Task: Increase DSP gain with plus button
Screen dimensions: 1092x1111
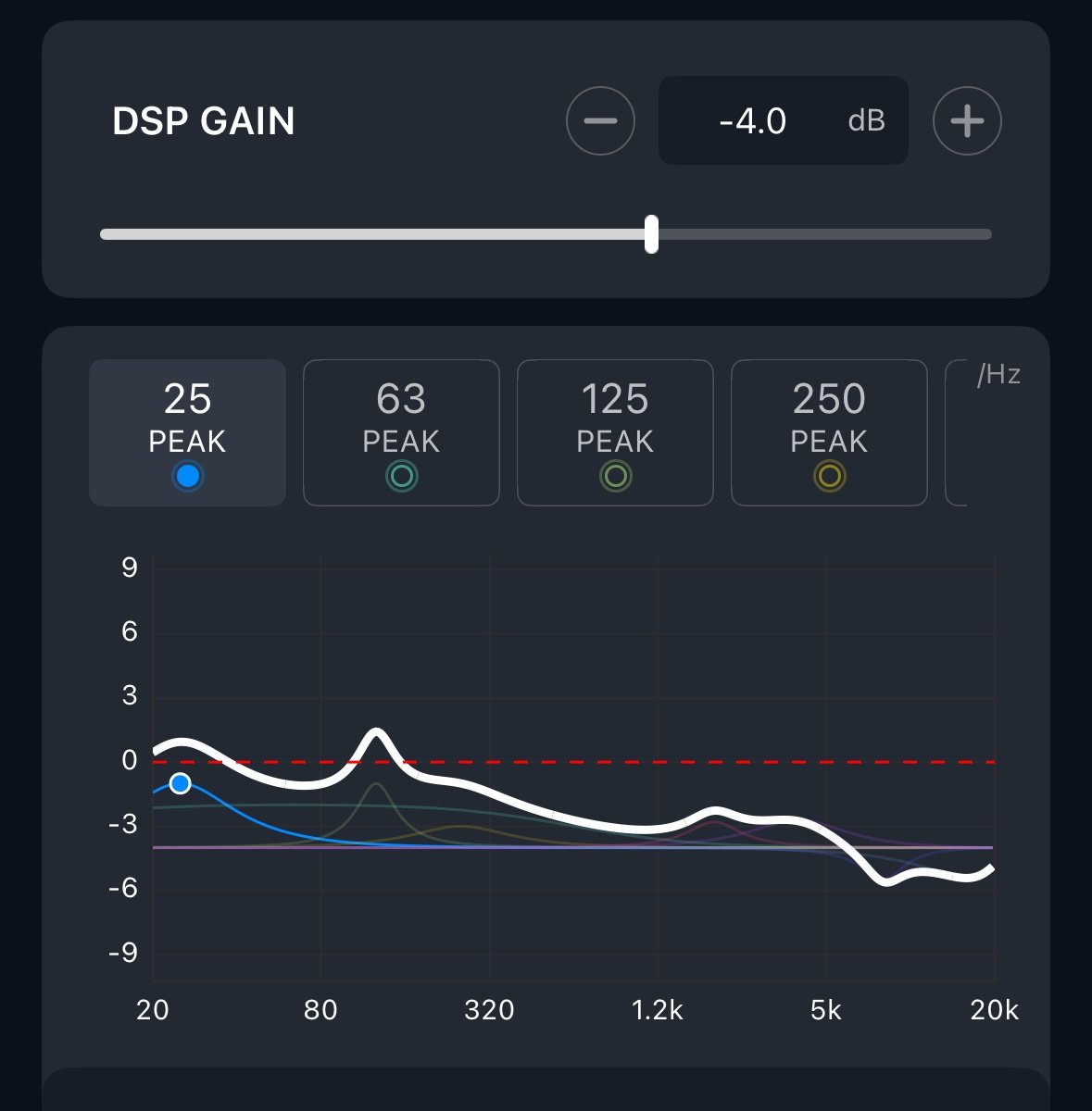Action: coord(967,121)
